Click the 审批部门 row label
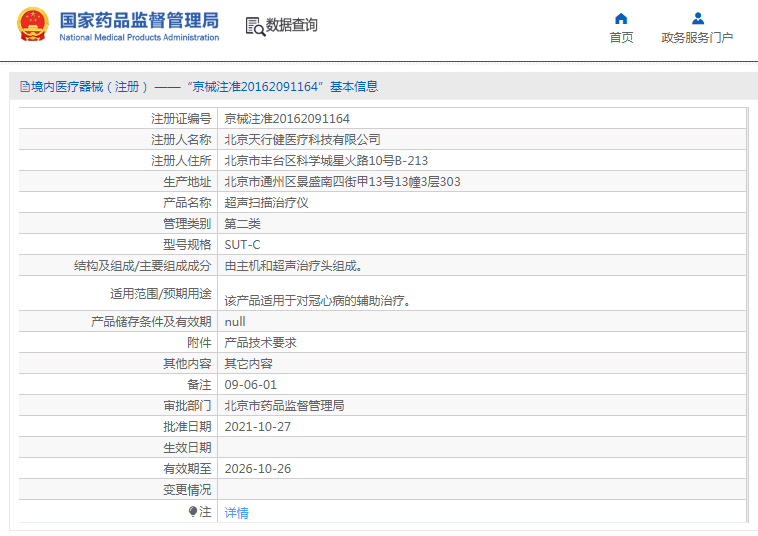 pyautogui.click(x=188, y=406)
